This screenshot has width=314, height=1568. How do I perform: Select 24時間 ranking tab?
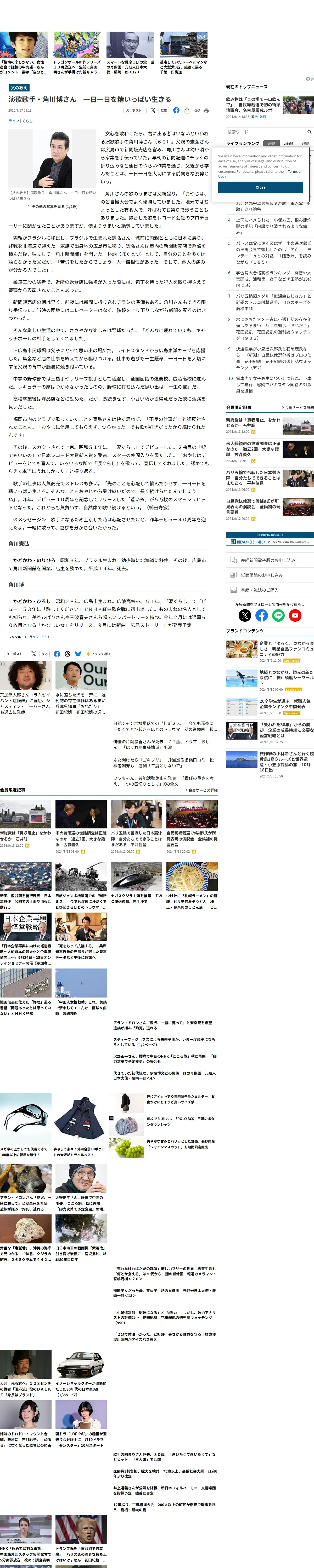click(288, 144)
